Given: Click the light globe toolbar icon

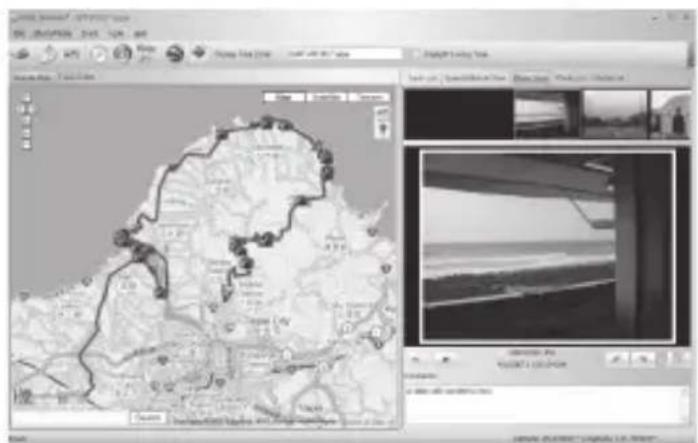Looking at the screenshot, I should tap(122, 53).
